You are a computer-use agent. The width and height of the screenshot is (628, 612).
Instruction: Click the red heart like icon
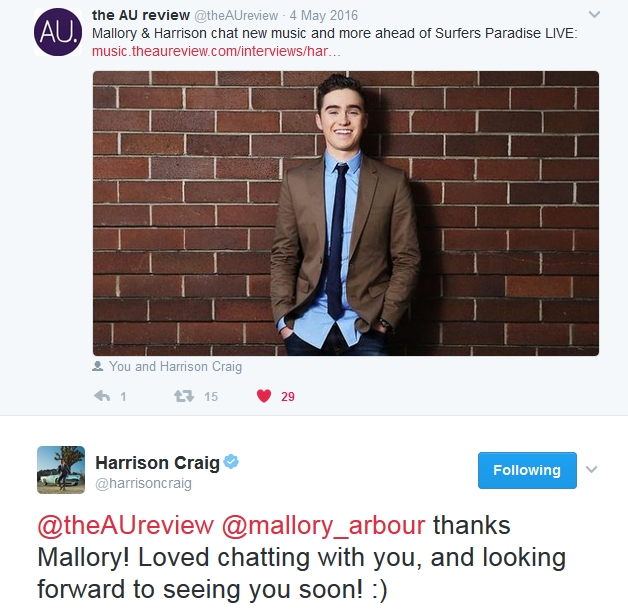coord(264,396)
